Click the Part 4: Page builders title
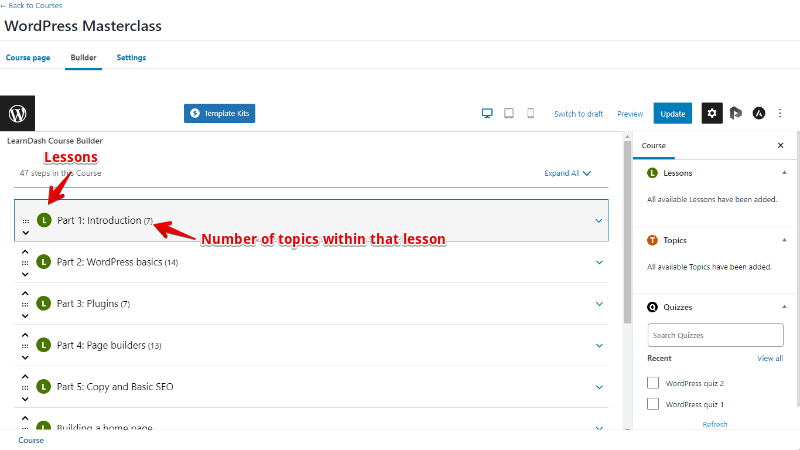Image resolution: width=800 pixels, height=450 pixels. click(101, 345)
